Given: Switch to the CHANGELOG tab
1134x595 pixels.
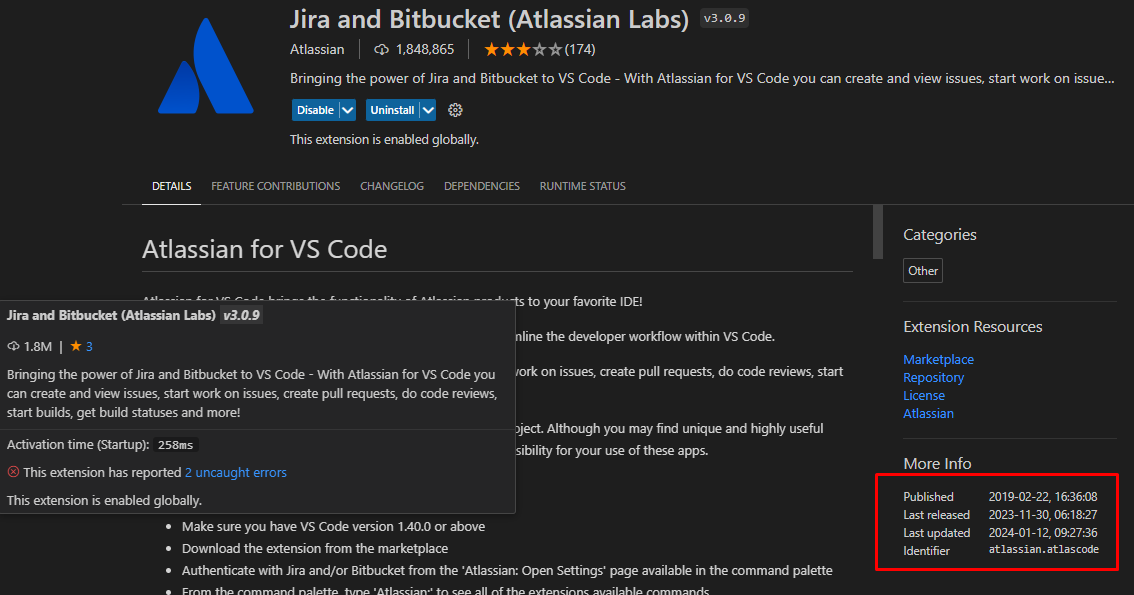Looking at the screenshot, I should tap(391, 186).
